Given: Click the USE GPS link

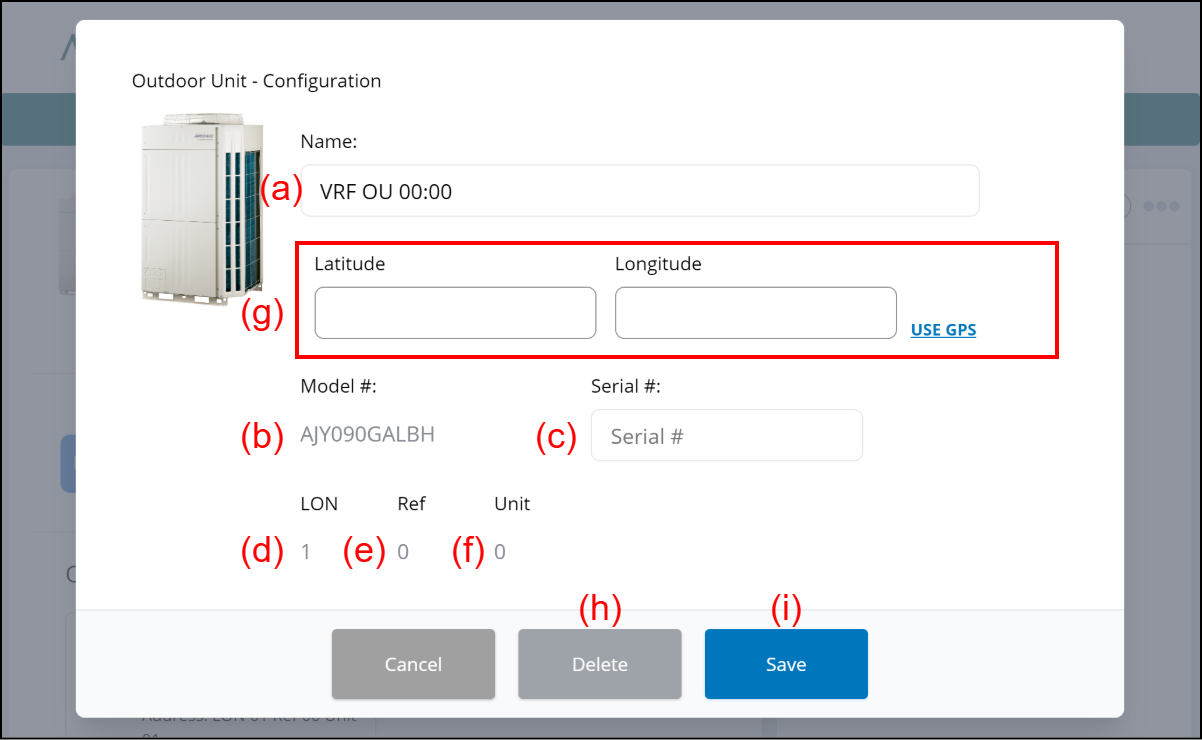Looking at the screenshot, I should click(943, 330).
